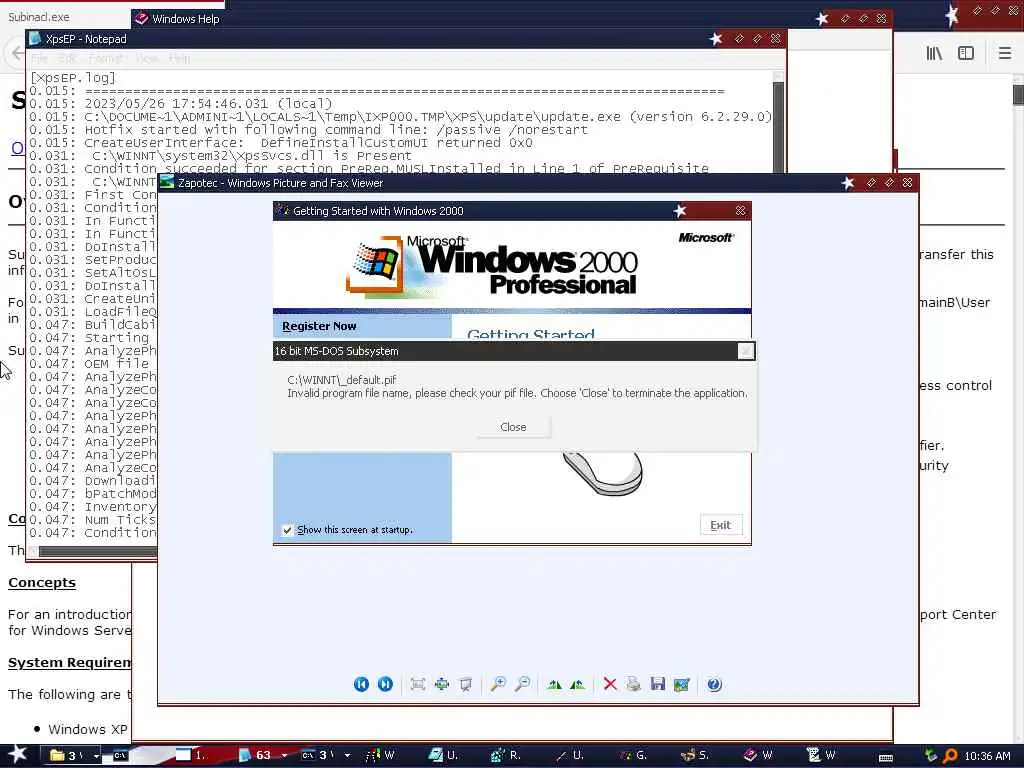Select the Subinacl.exe browser tab
Viewport: 1024px width, 768px height.
point(65,17)
